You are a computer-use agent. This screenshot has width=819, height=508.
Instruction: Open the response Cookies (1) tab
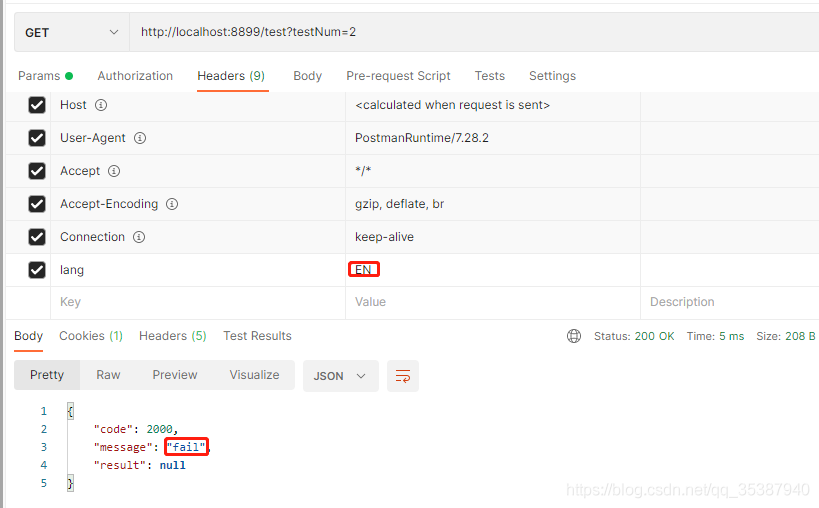coord(91,336)
